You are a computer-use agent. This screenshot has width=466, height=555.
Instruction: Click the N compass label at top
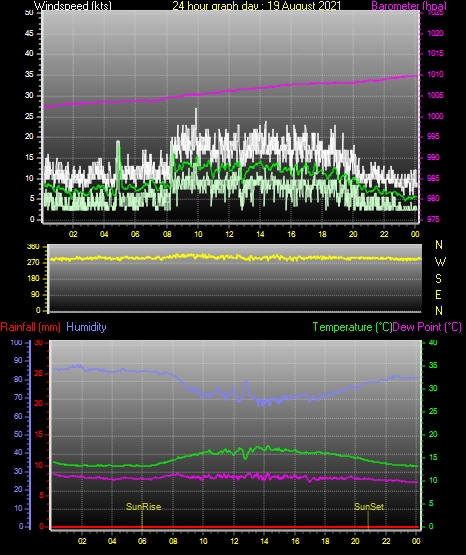pos(439,245)
